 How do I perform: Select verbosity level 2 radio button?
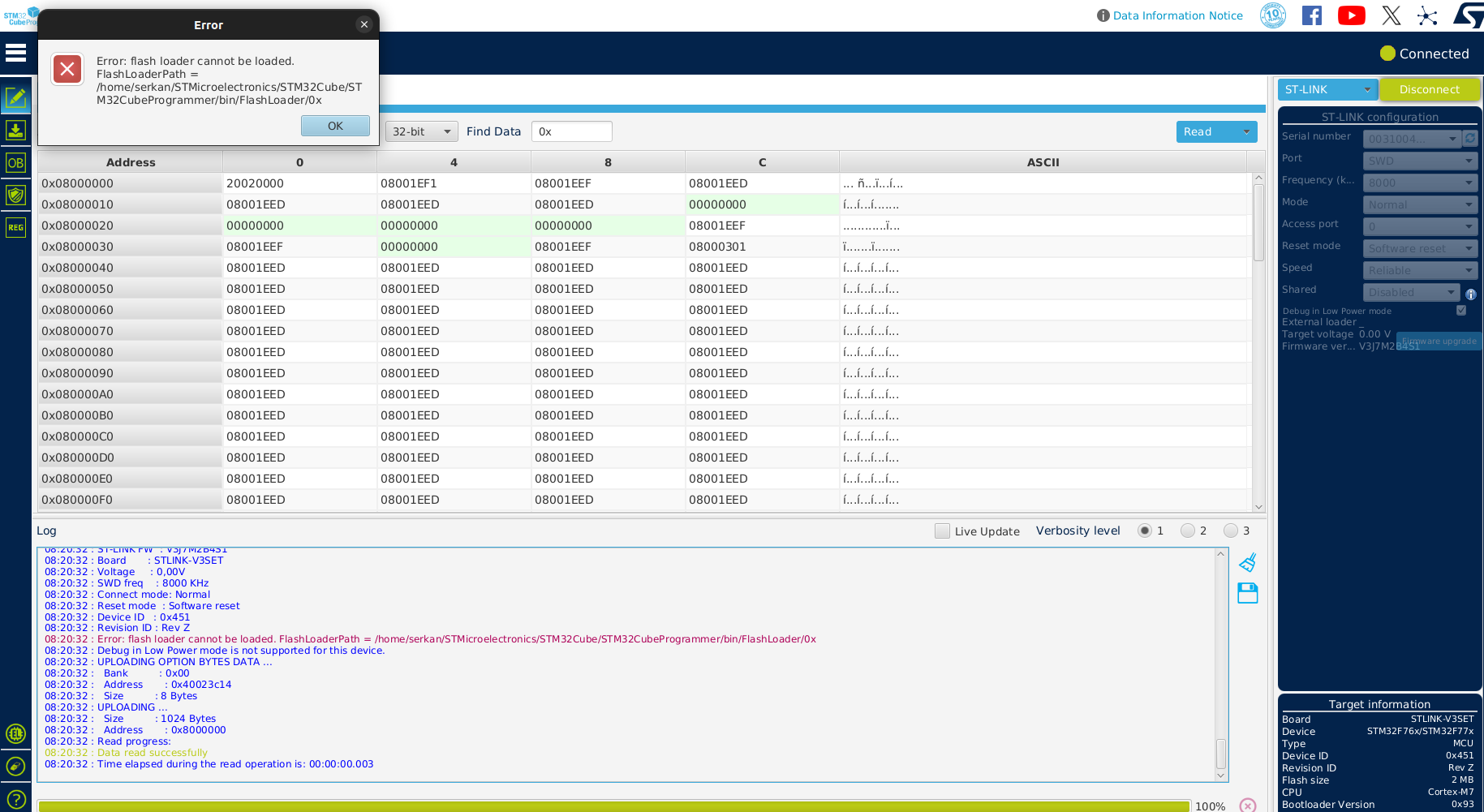[x=1188, y=531]
